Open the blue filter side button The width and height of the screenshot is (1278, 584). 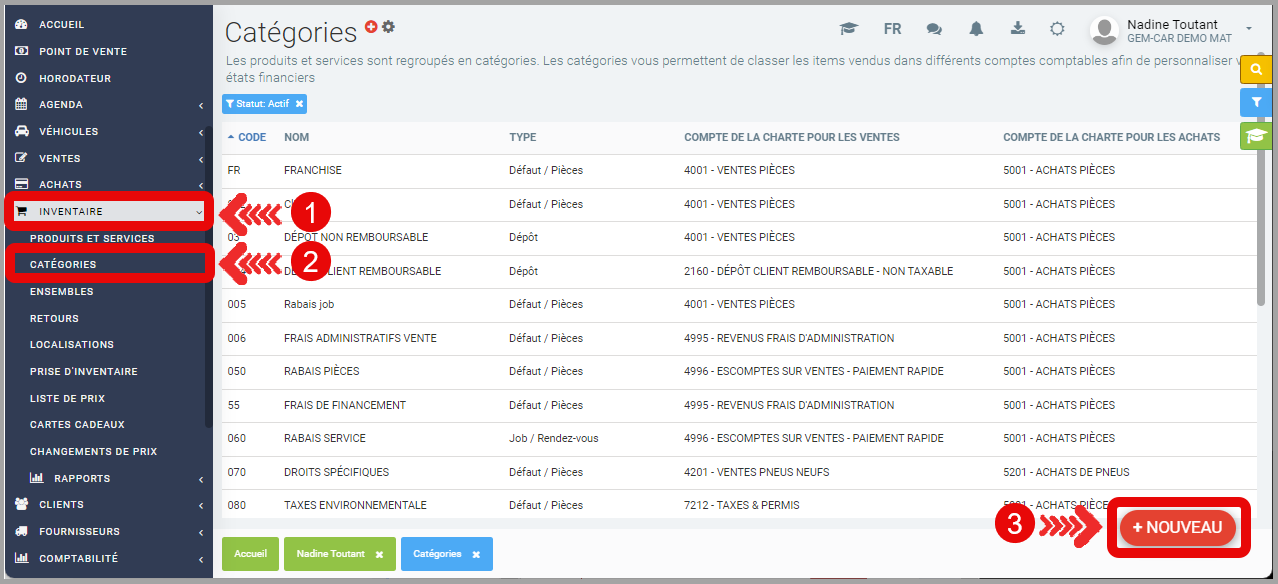click(1255, 102)
